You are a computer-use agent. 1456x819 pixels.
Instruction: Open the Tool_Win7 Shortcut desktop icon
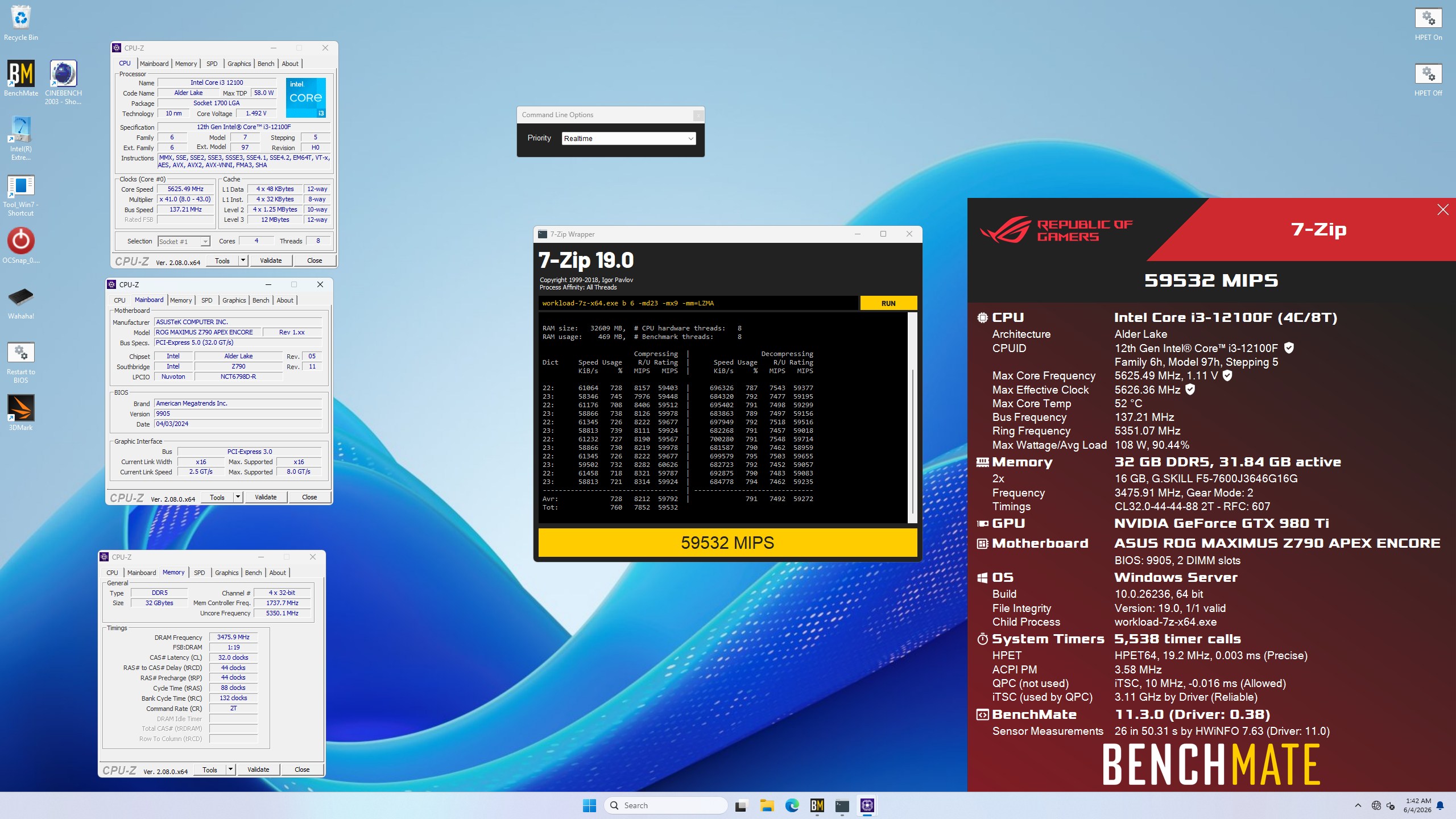point(21,195)
